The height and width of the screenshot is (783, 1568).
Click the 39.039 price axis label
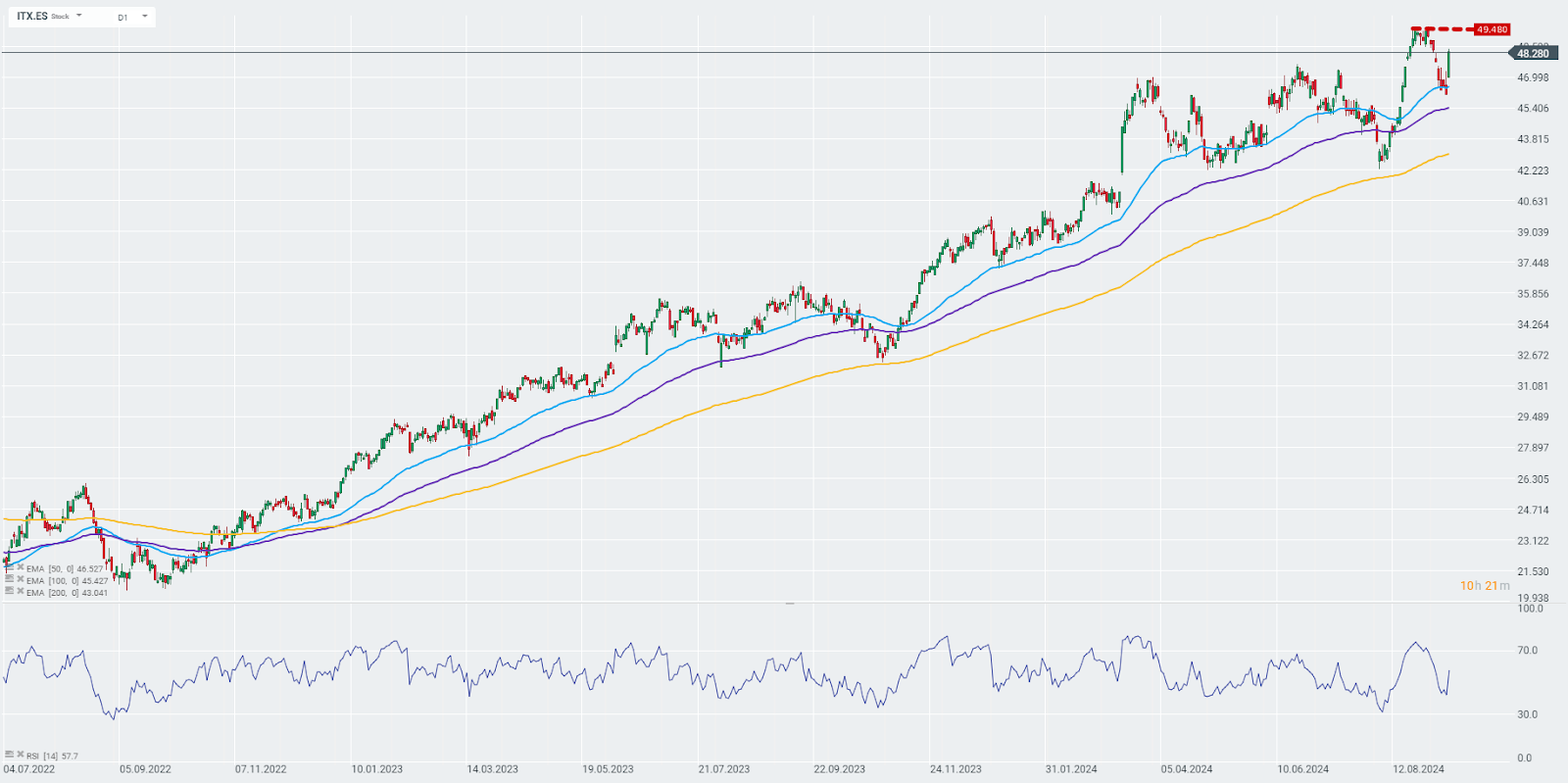pyautogui.click(x=1533, y=232)
